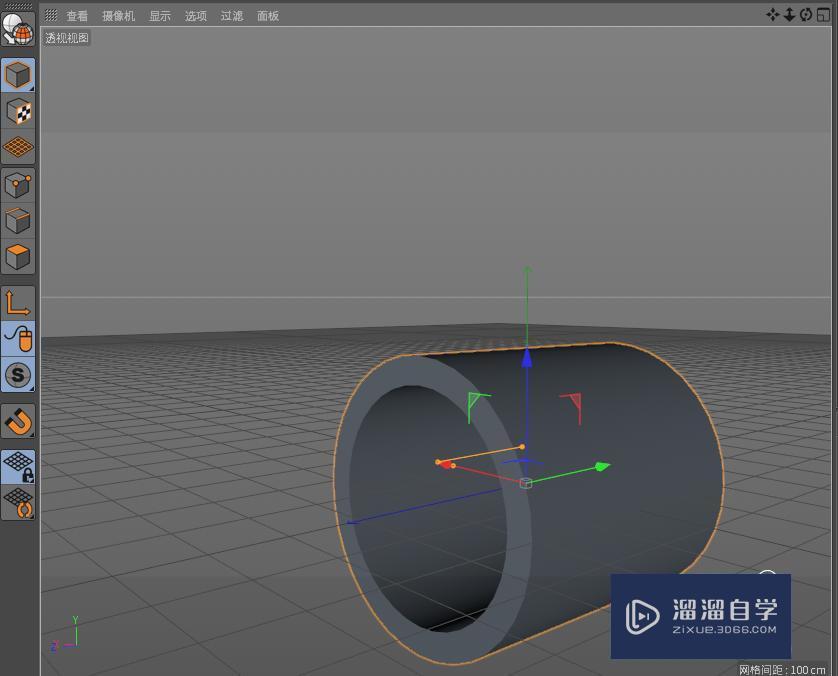Click the blue Z axis arrow handle
The image size is (838, 676).
[x=527, y=358]
